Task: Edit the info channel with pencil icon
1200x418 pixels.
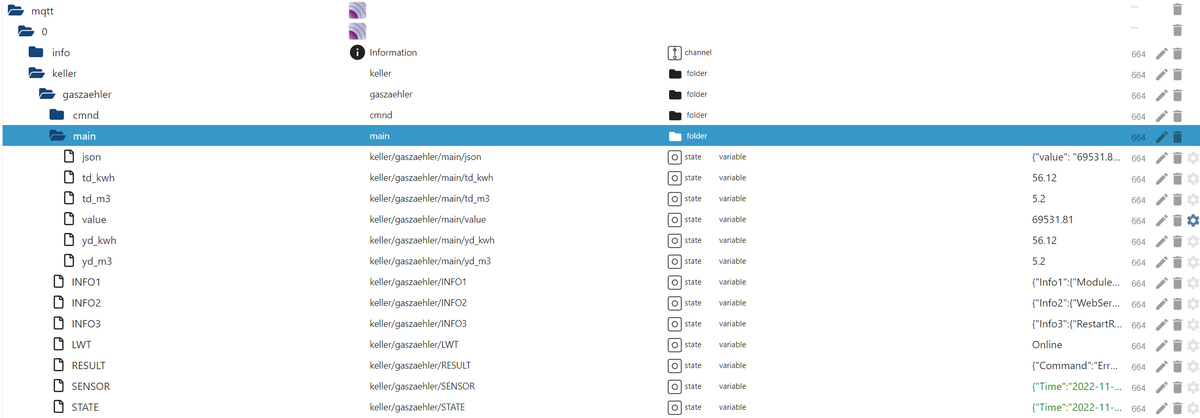Action: pyautogui.click(x=1161, y=53)
